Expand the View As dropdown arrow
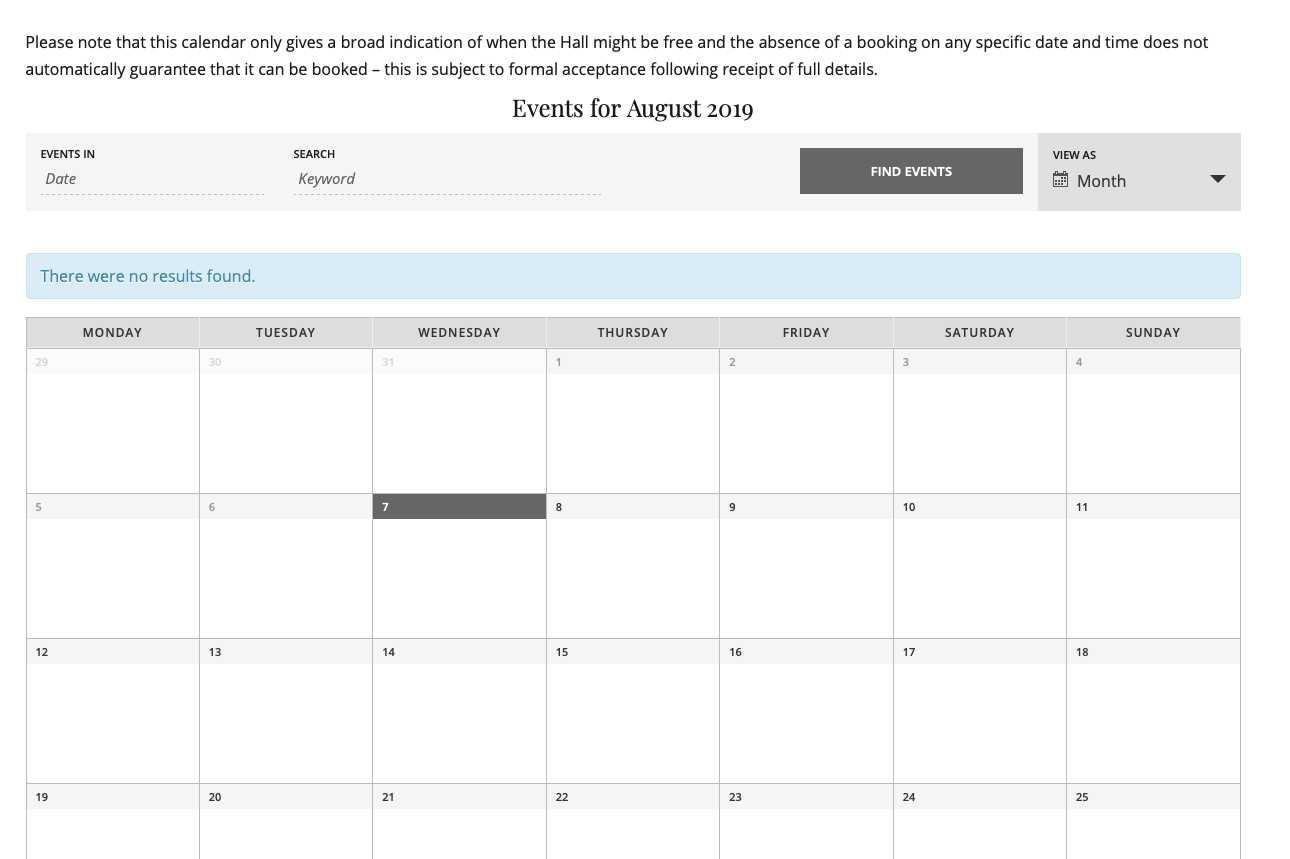This screenshot has width=1290, height=859. pyautogui.click(x=1217, y=180)
